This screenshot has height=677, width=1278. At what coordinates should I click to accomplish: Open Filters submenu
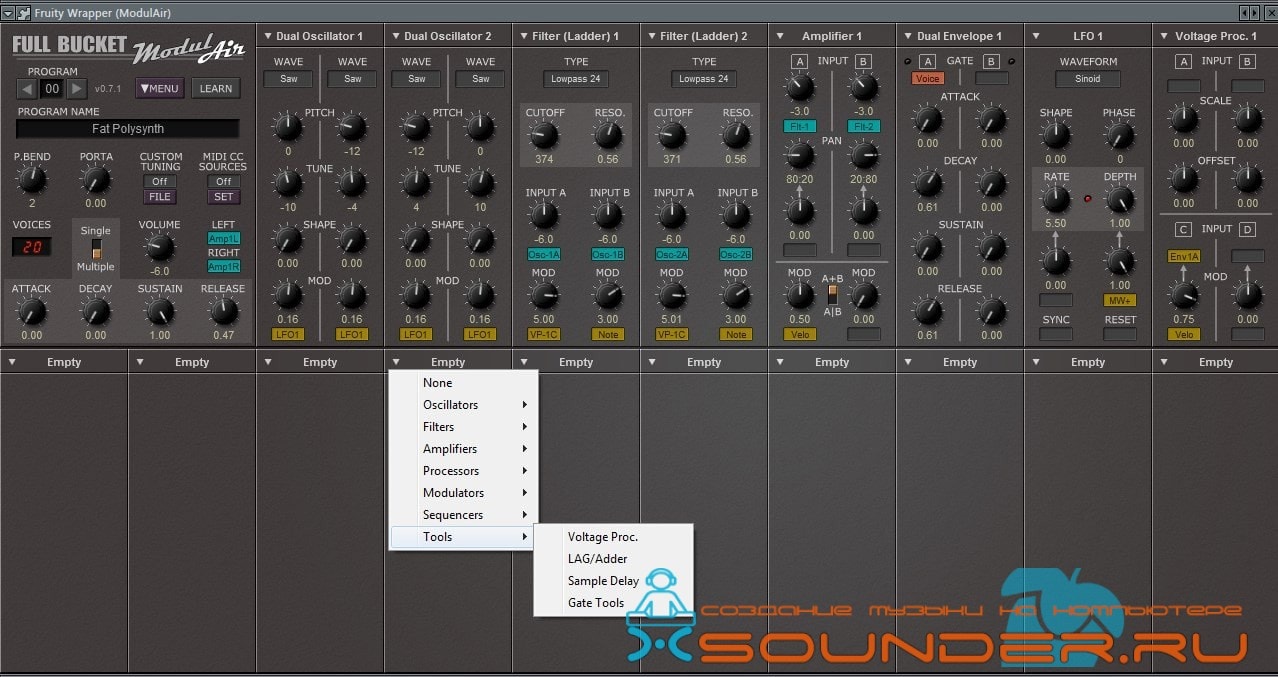pyautogui.click(x=464, y=427)
